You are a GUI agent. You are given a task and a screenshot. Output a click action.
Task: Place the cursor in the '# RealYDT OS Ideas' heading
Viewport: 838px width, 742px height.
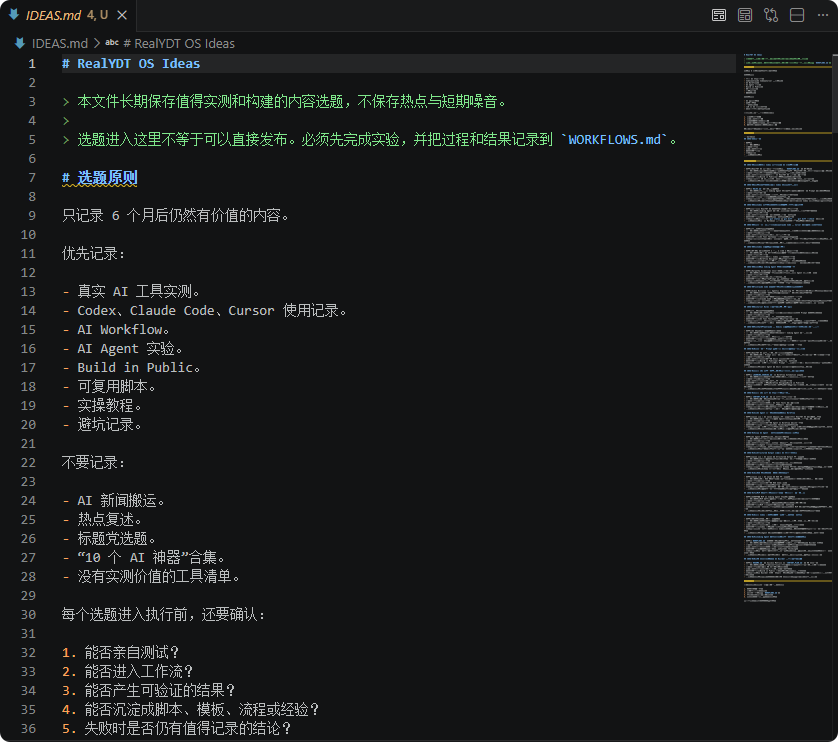(131, 64)
